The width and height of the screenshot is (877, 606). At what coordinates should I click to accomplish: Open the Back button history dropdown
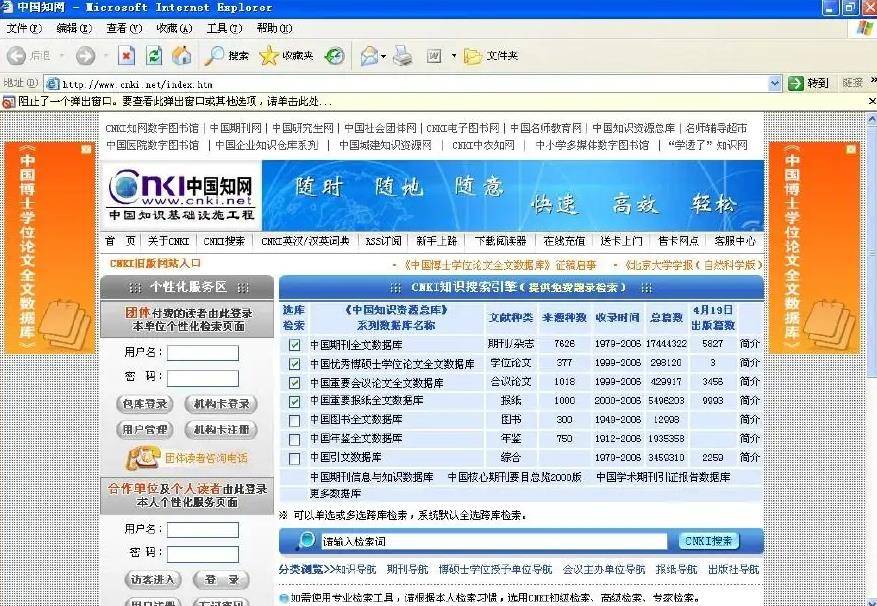62,55
